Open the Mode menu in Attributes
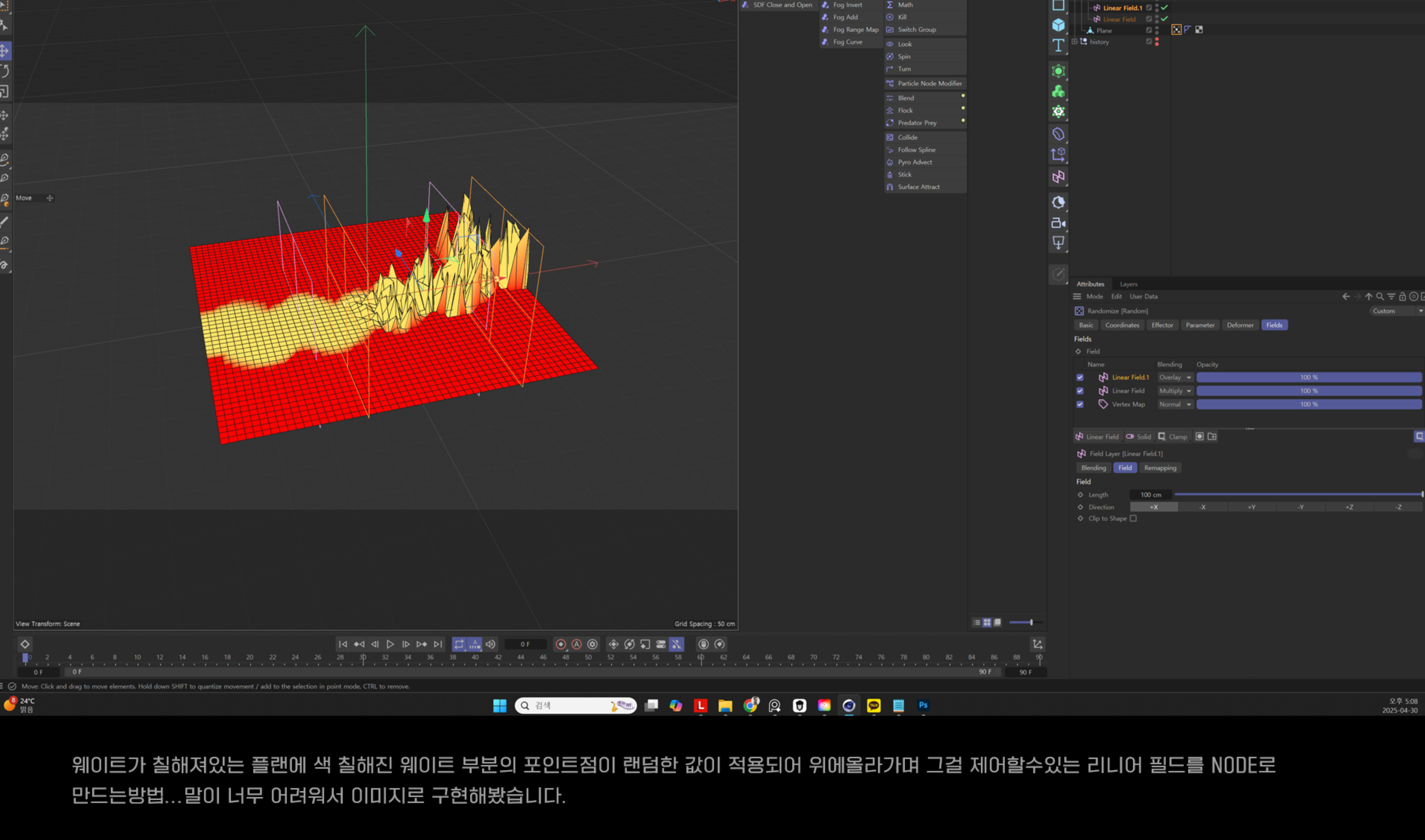The width and height of the screenshot is (1425, 840). click(x=1094, y=297)
